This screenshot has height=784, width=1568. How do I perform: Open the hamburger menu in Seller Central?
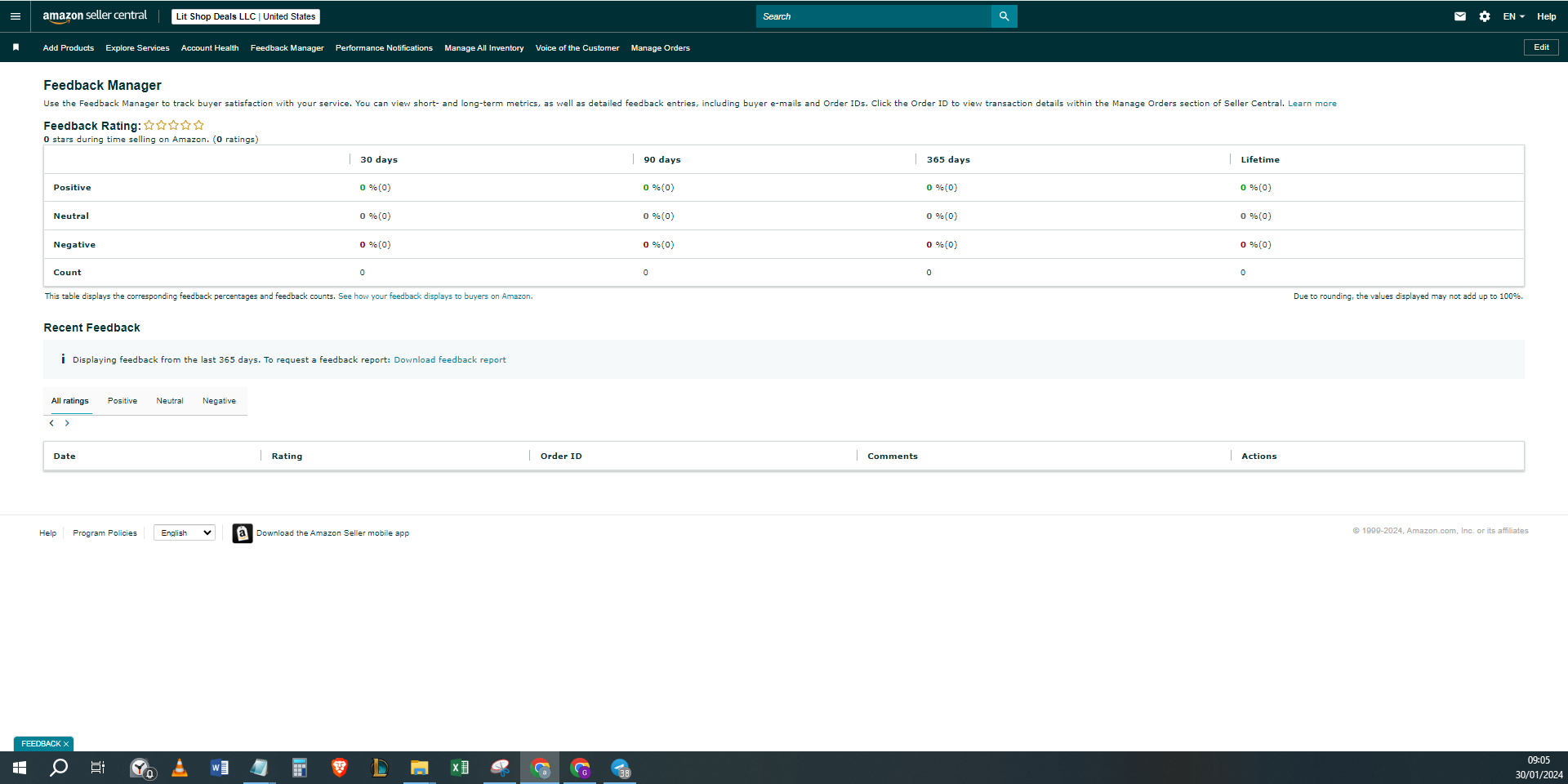click(x=15, y=16)
